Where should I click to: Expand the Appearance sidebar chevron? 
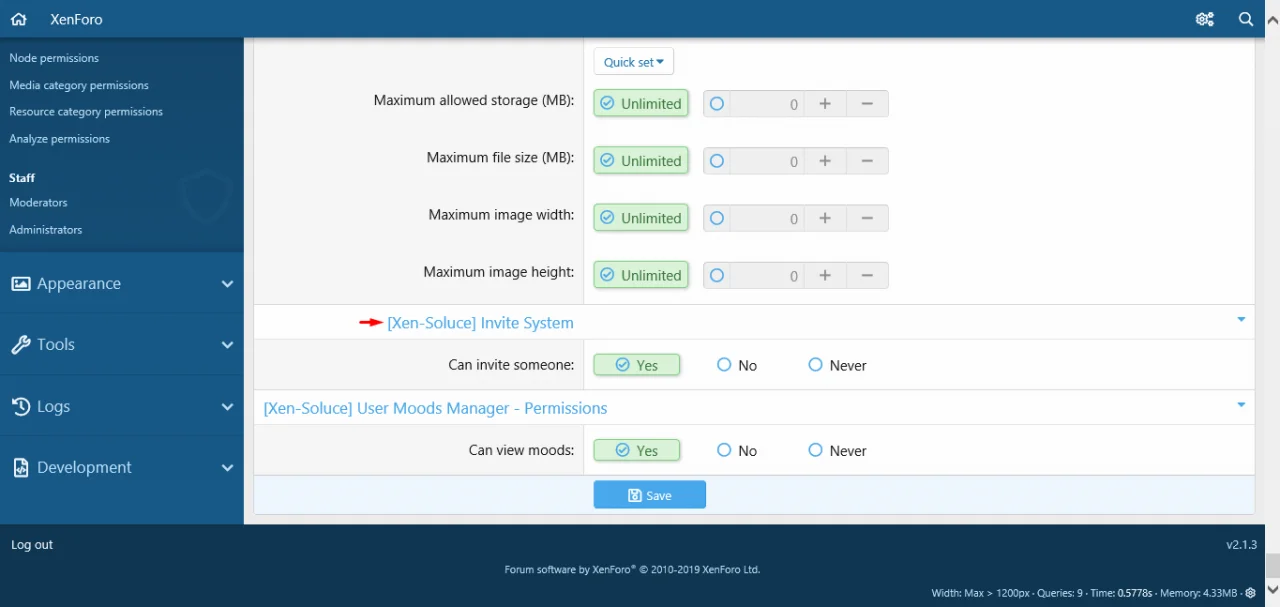[x=227, y=284]
